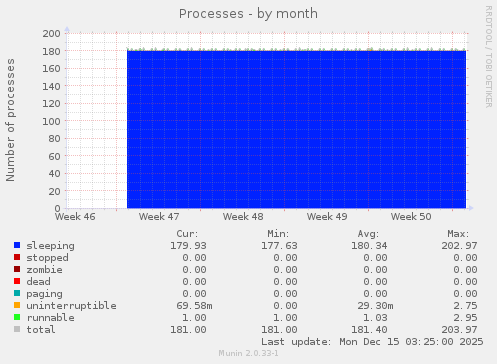
Task: Click the teal paging legend swatch
Action: coord(17,293)
